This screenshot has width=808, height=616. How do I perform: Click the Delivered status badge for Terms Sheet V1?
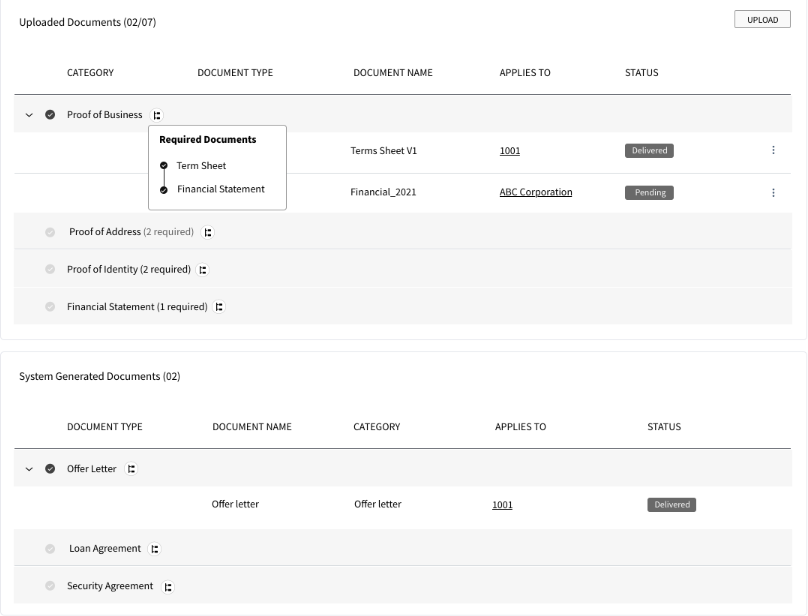coord(649,151)
